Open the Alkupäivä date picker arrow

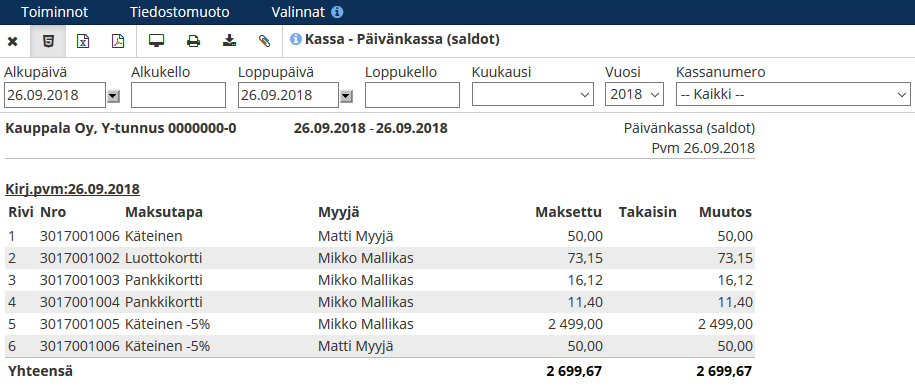[x=113, y=96]
